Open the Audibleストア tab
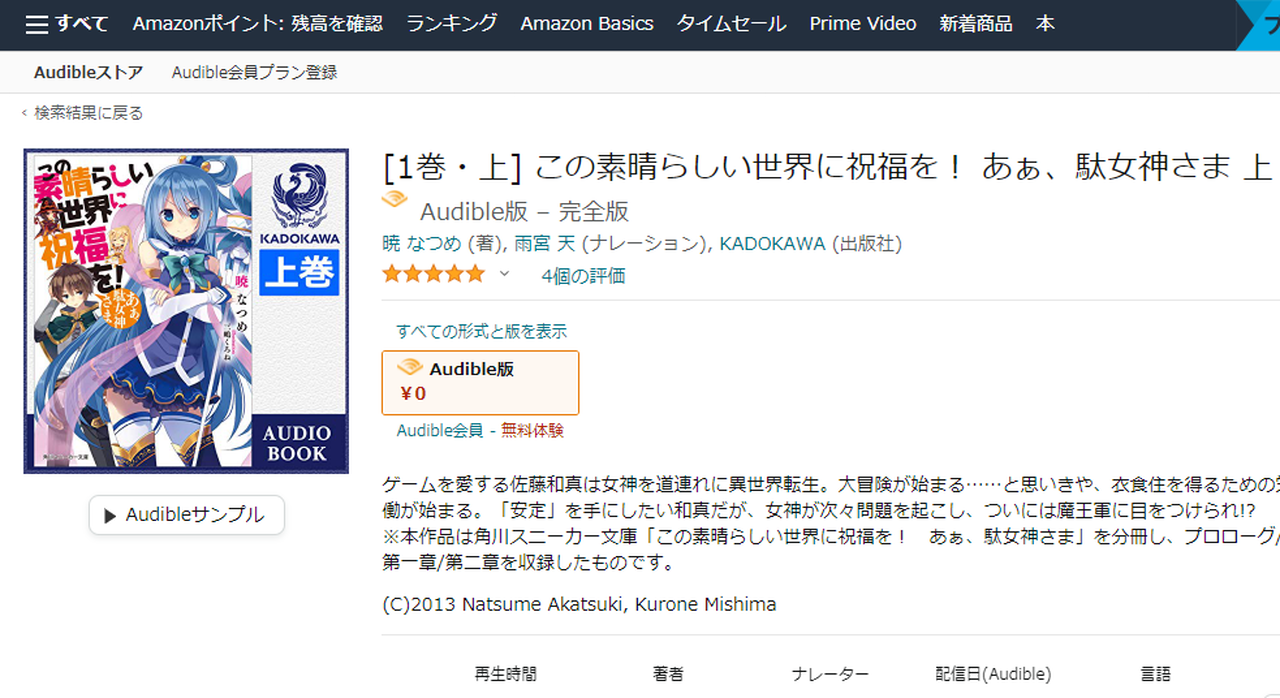This screenshot has width=1280, height=698. [x=88, y=72]
